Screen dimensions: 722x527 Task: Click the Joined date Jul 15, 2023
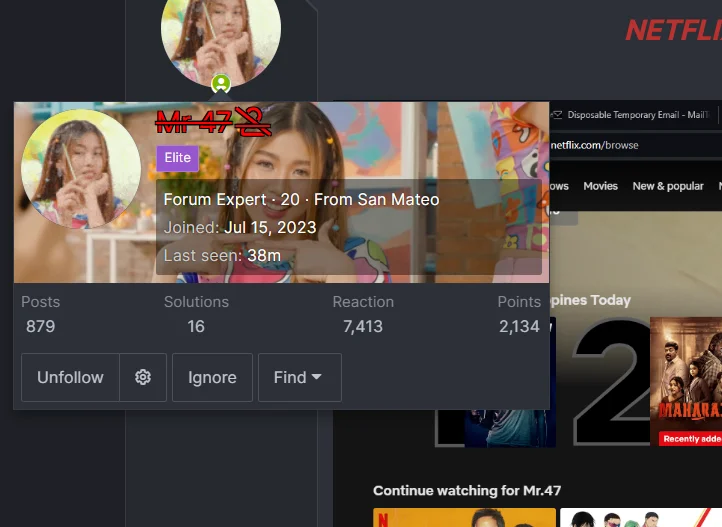[270, 227]
